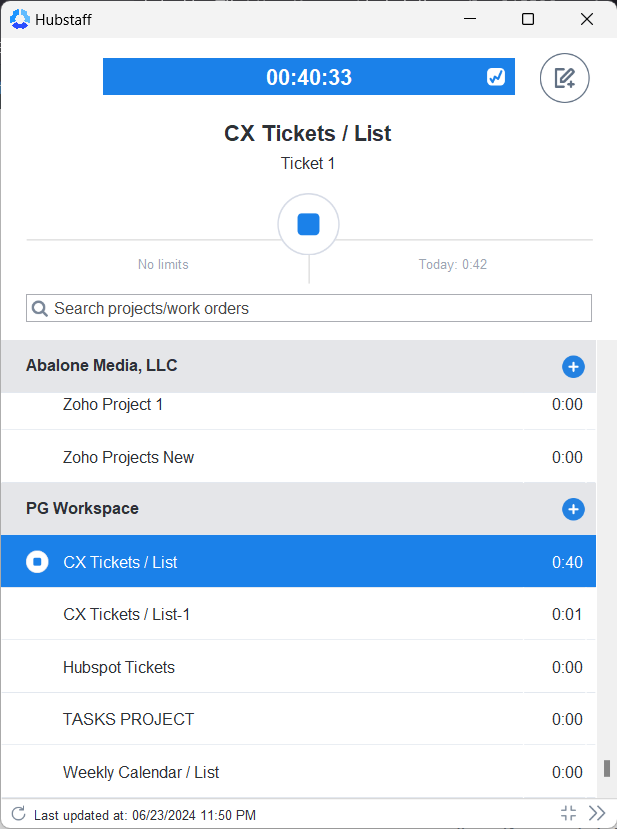Click the activity chart icon on the timer bar

tap(495, 77)
